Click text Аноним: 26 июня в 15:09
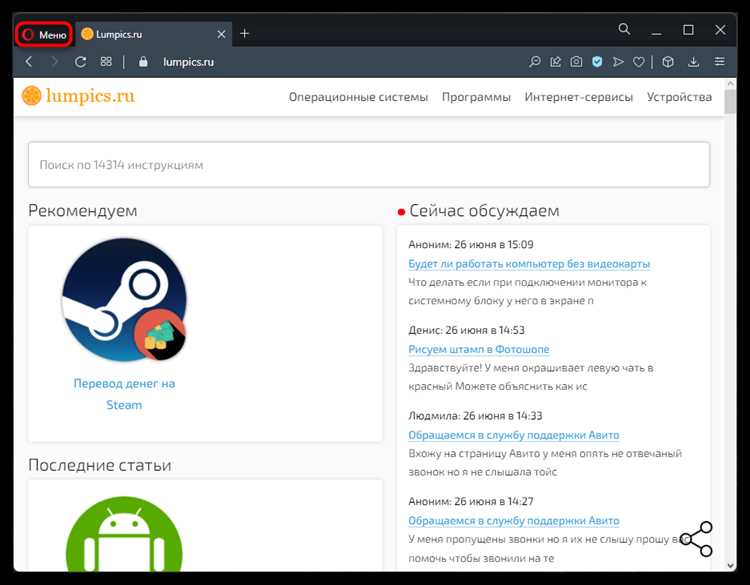 pyautogui.click(x=471, y=244)
